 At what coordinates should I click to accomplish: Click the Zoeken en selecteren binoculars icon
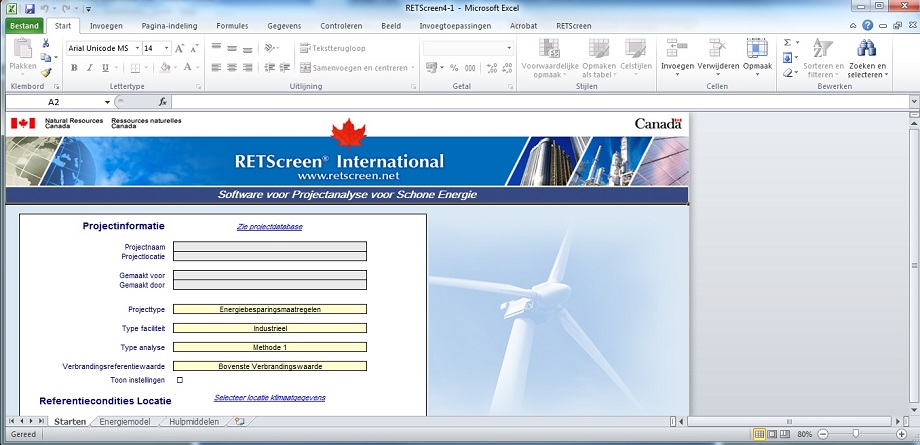(x=867, y=48)
